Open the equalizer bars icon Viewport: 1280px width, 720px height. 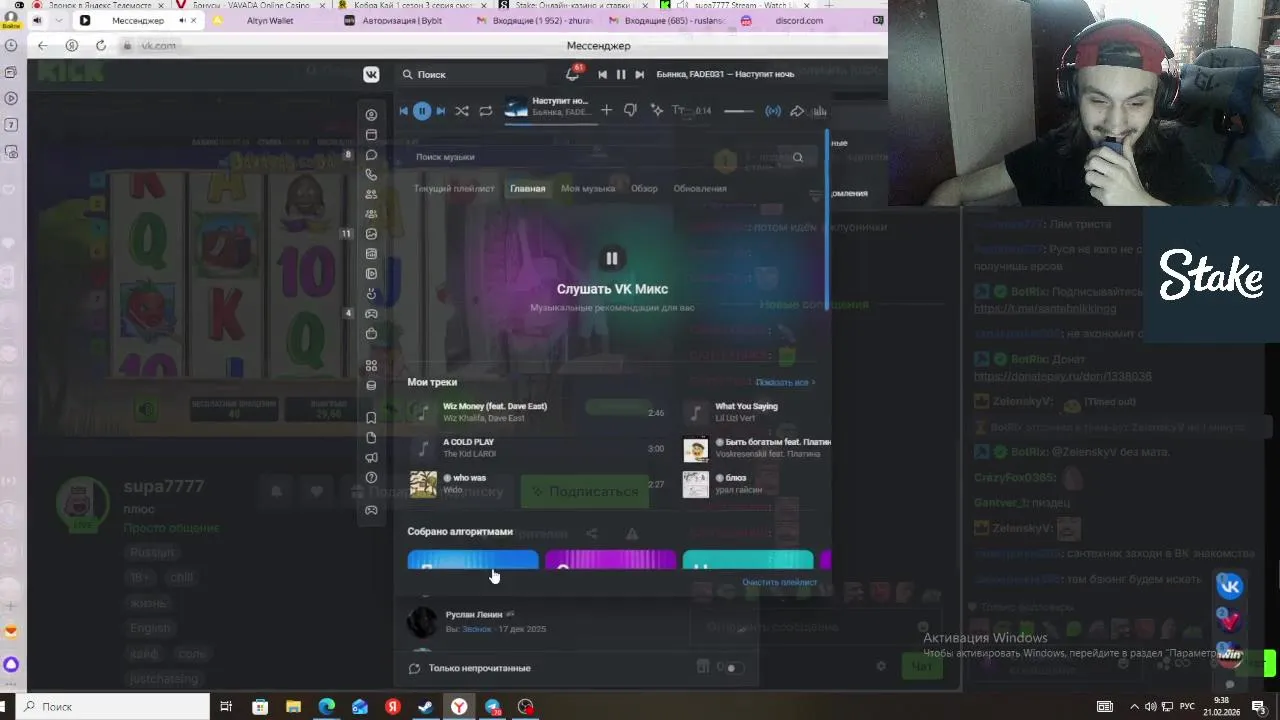(x=819, y=111)
